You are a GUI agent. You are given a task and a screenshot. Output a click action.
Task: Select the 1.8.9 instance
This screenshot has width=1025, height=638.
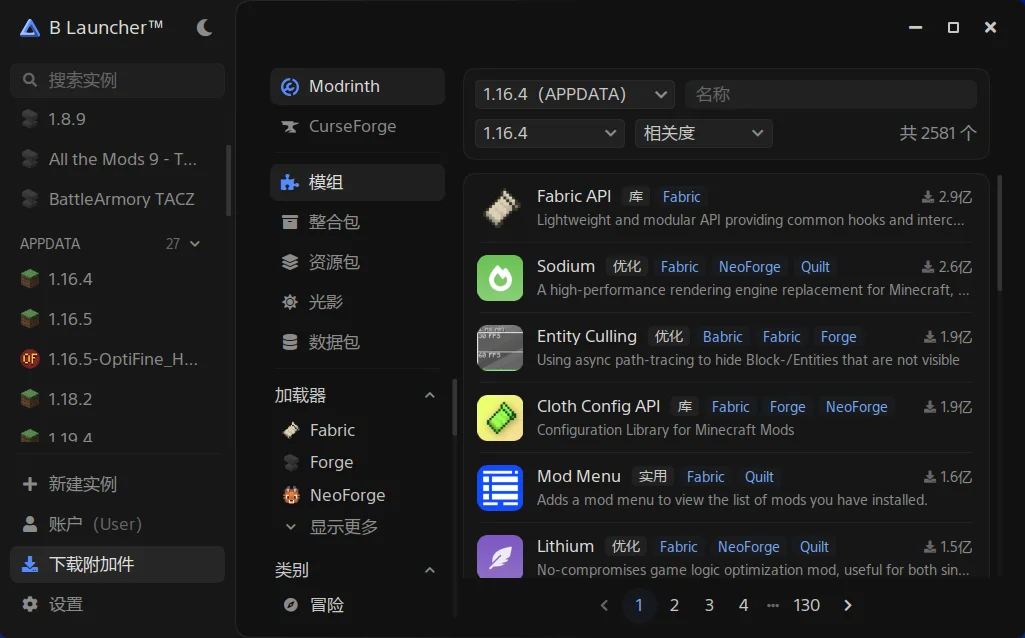coord(118,119)
